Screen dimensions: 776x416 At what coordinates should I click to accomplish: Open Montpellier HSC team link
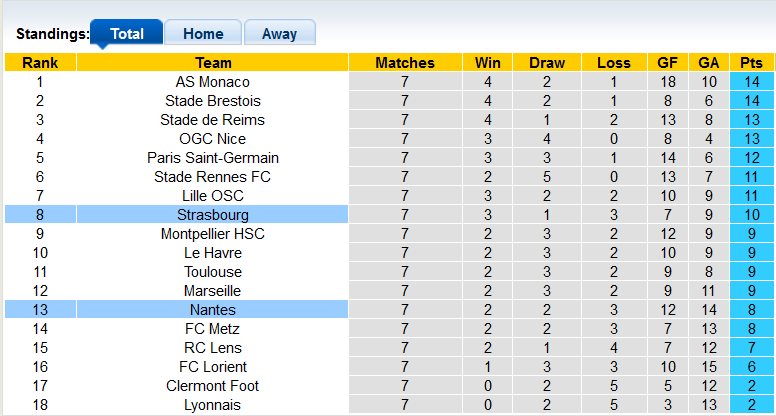click(213, 234)
